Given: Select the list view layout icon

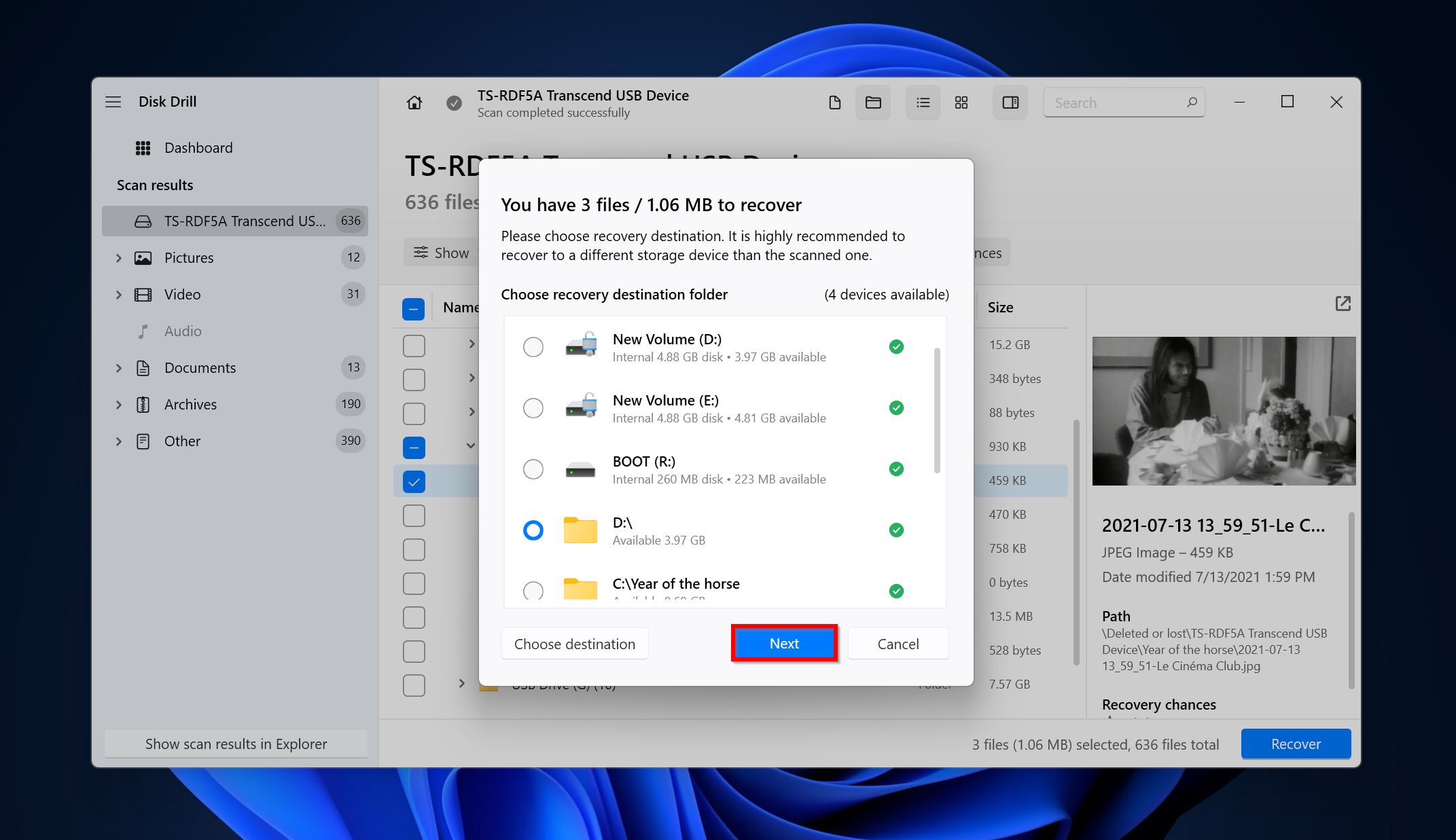Looking at the screenshot, I should (x=923, y=103).
